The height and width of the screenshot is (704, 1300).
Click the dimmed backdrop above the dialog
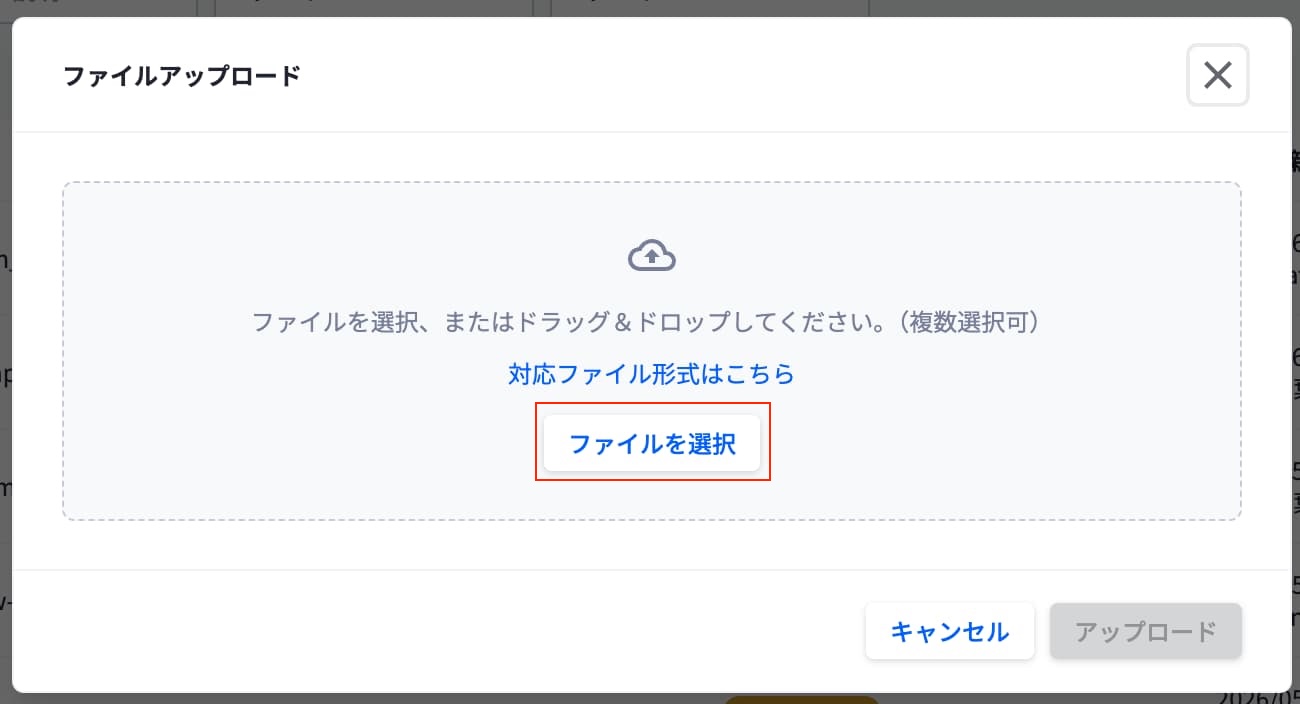(650, 8)
